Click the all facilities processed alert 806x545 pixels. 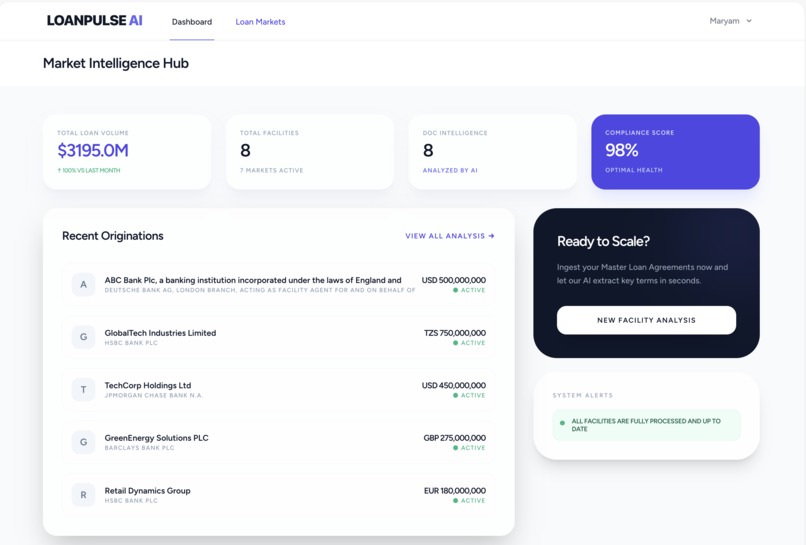pyautogui.click(x=646, y=425)
